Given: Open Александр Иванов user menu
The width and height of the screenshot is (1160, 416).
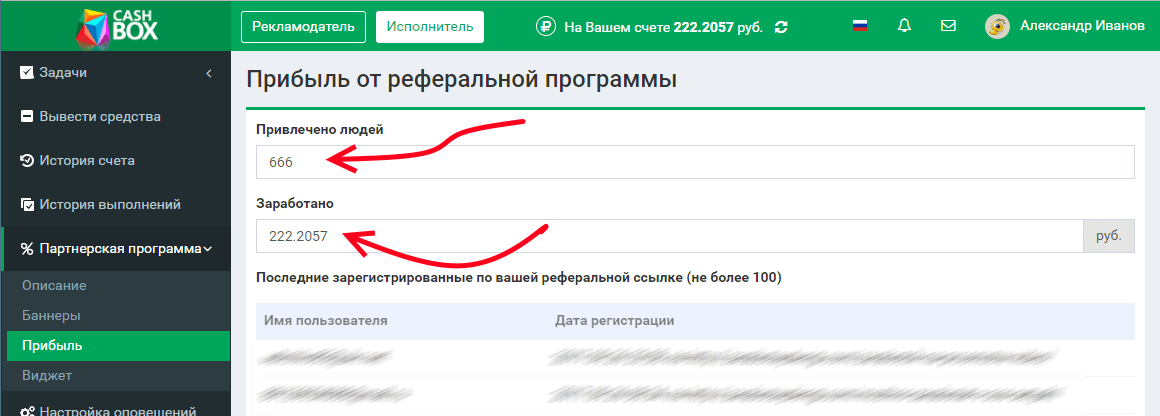Looking at the screenshot, I should [1082, 27].
